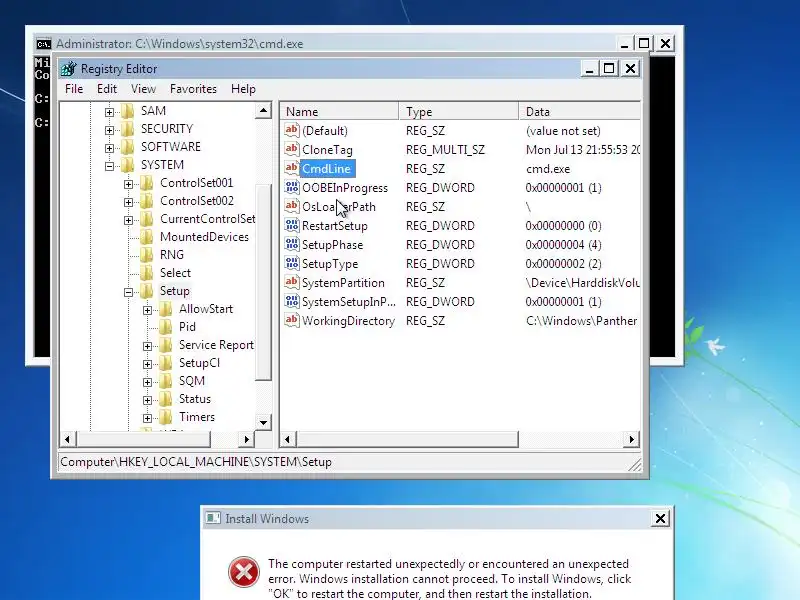
Task: Maximize the Registry Editor window
Action: click(609, 68)
